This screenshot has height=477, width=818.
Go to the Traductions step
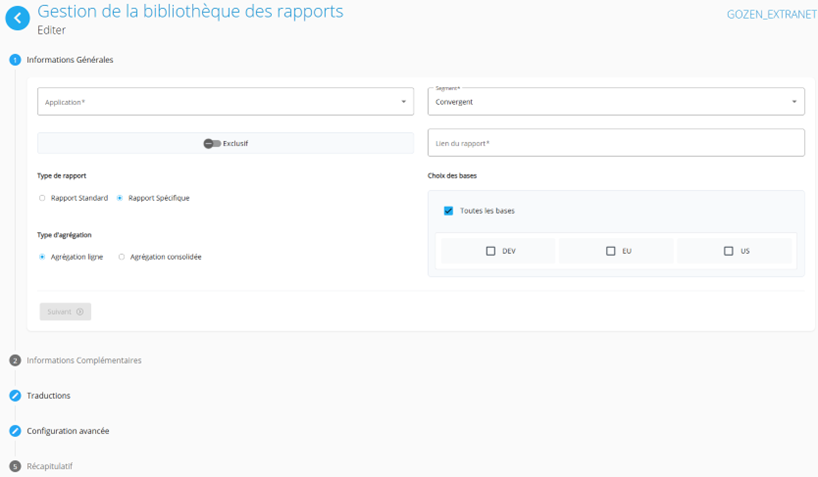(48, 396)
